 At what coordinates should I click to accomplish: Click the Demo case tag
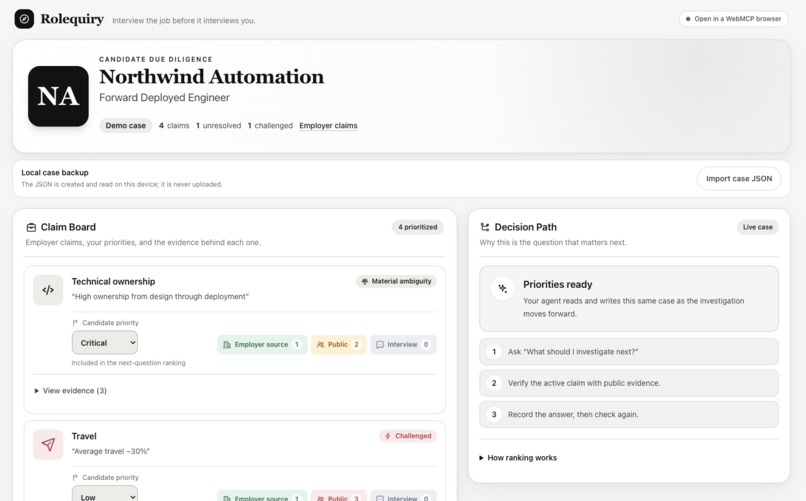pos(125,125)
